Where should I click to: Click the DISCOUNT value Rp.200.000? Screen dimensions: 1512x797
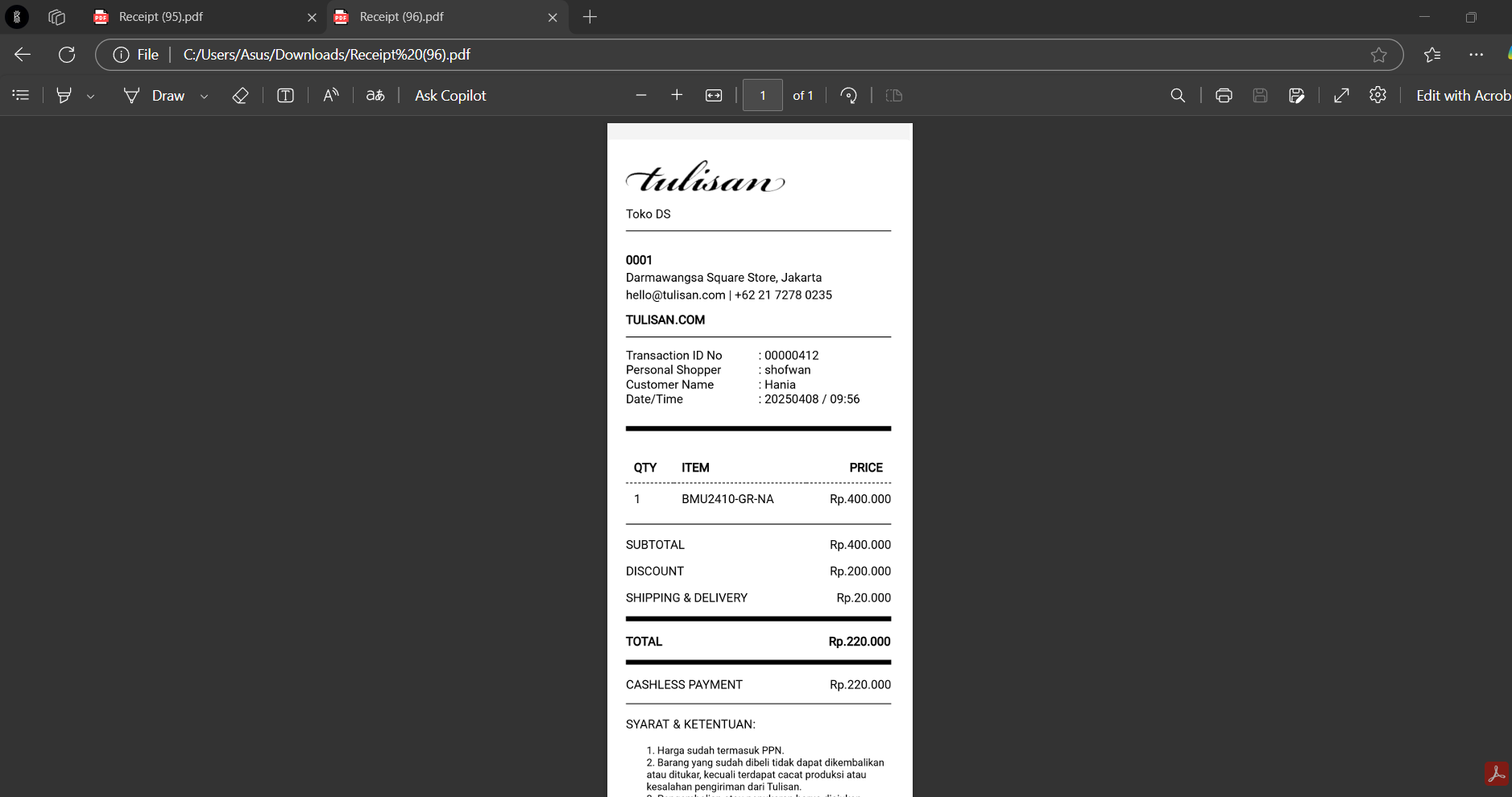(x=860, y=572)
